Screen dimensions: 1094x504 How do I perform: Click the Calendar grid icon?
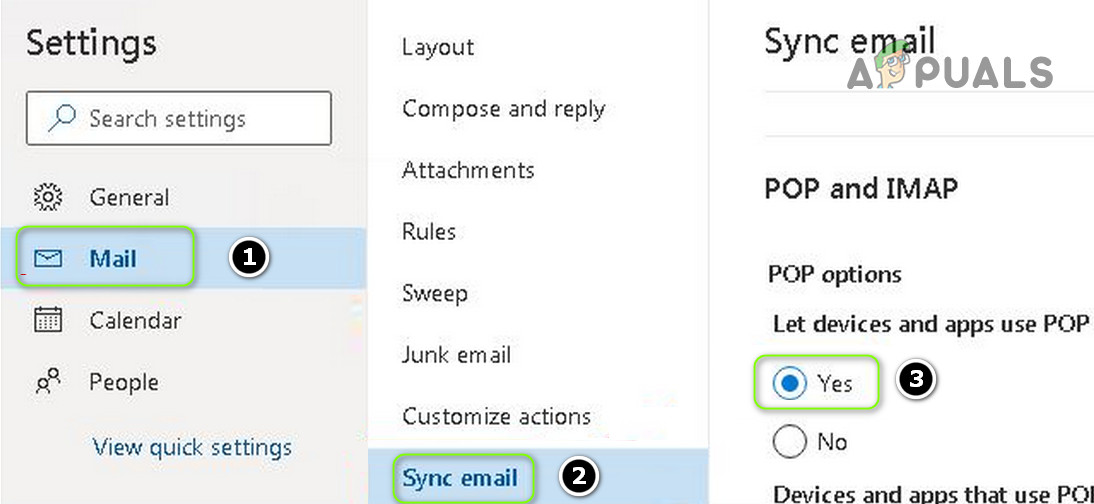[x=48, y=321]
